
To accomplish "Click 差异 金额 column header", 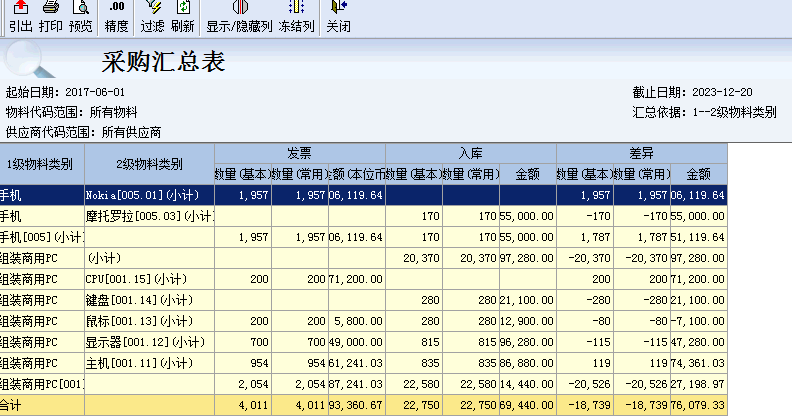I will (699, 174).
